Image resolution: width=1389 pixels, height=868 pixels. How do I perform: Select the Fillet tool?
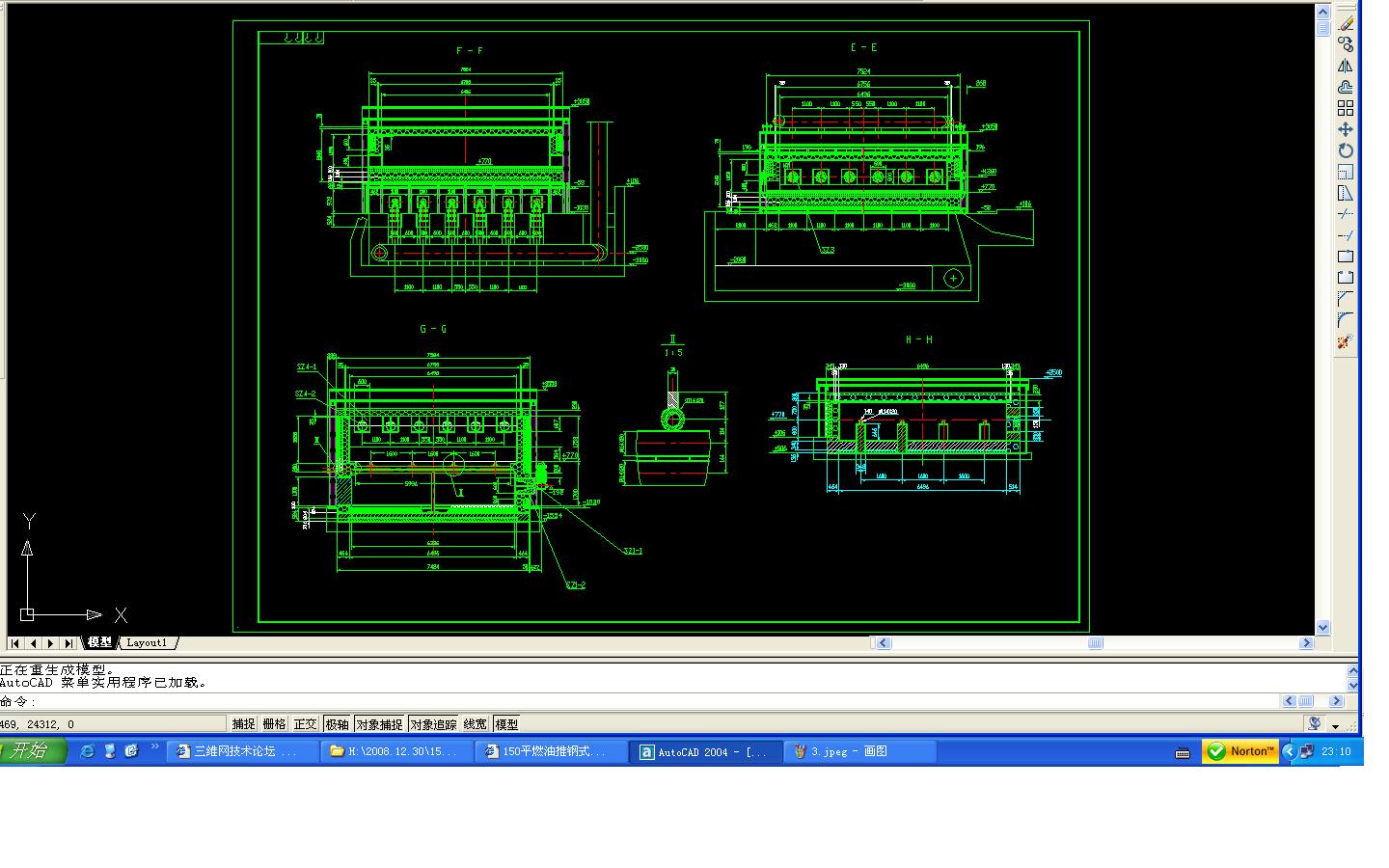(x=1346, y=320)
